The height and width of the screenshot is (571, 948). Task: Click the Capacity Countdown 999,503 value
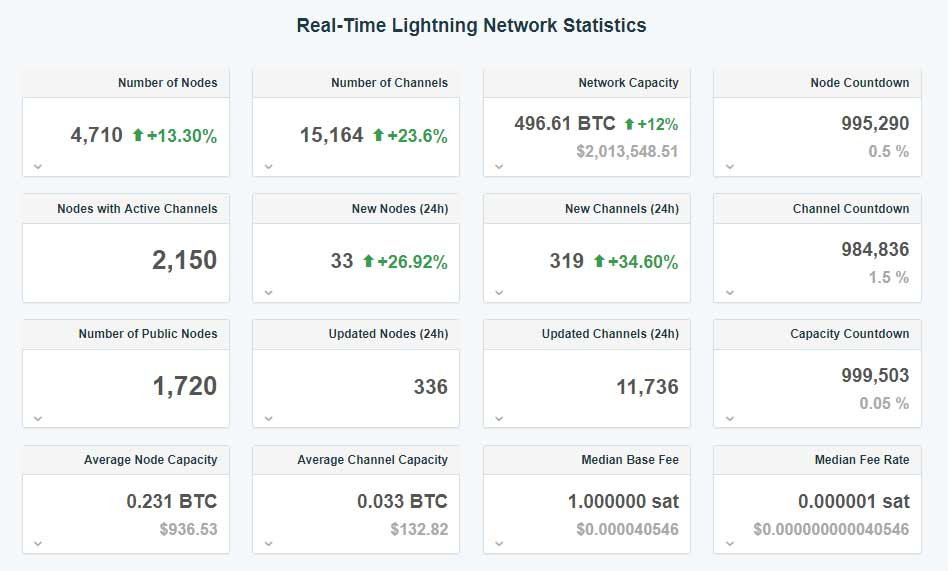pyautogui.click(x=875, y=375)
